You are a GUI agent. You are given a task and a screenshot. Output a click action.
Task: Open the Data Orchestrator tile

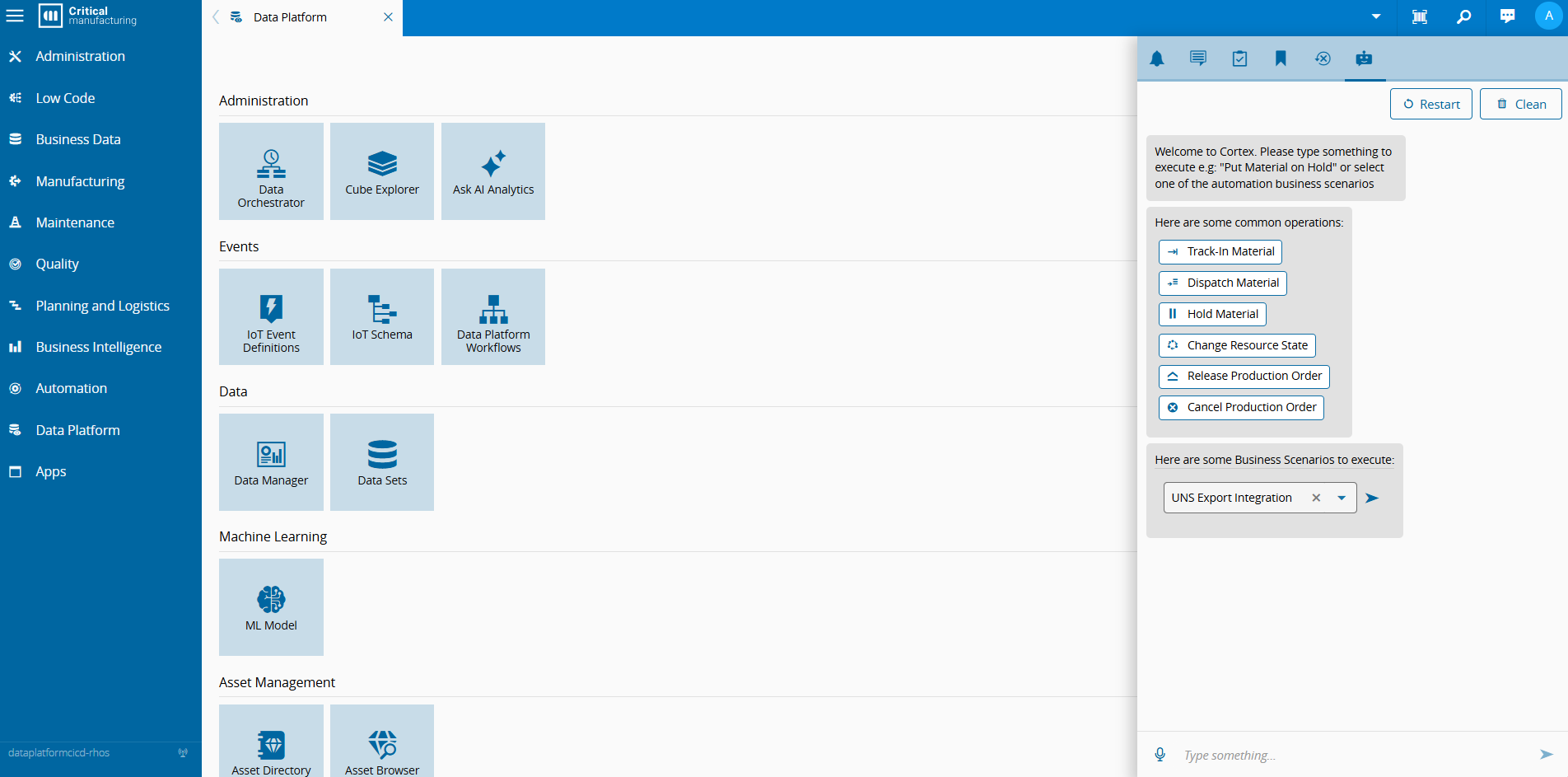click(271, 171)
